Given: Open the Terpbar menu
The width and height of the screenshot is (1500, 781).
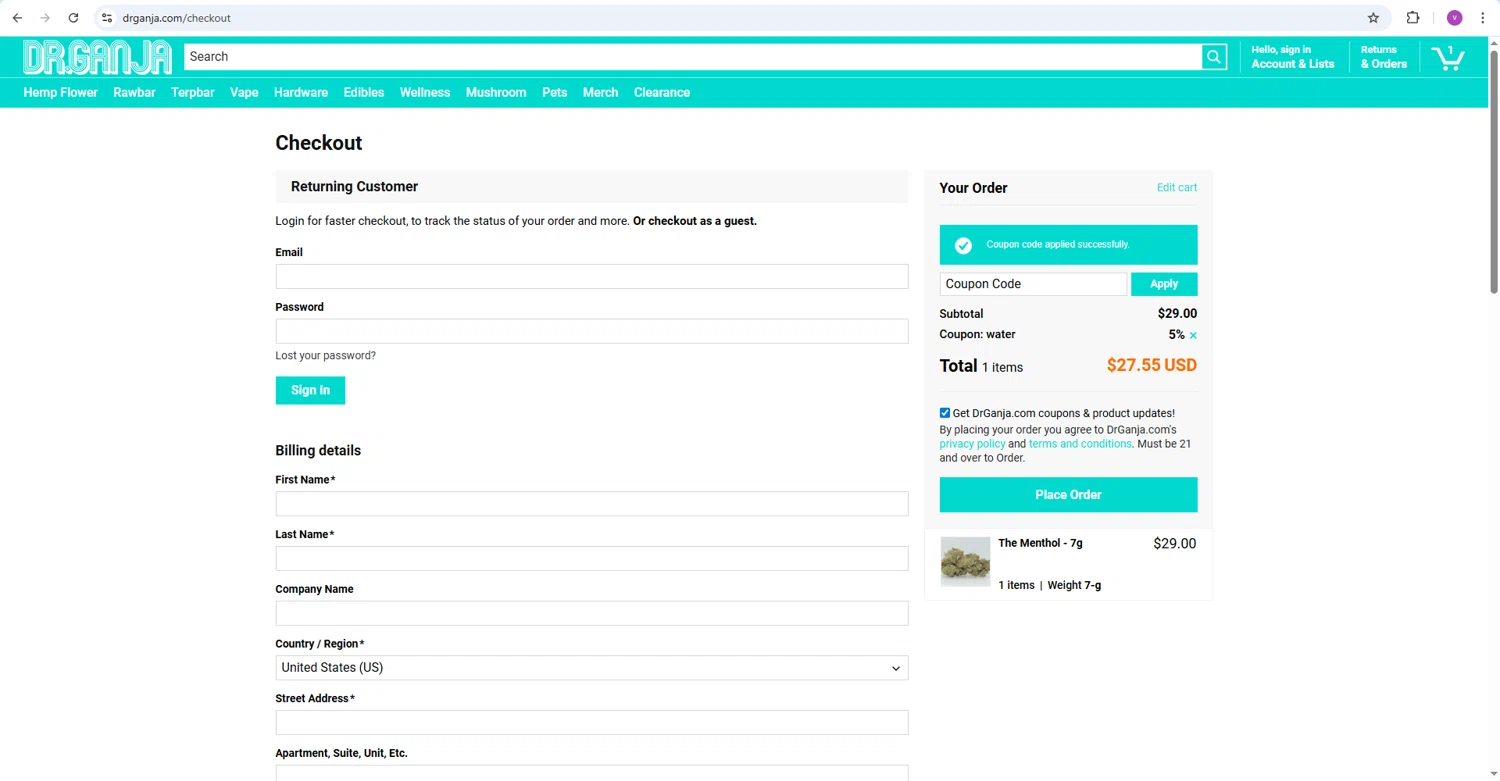Looking at the screenshot, I should tap(193, 92).
